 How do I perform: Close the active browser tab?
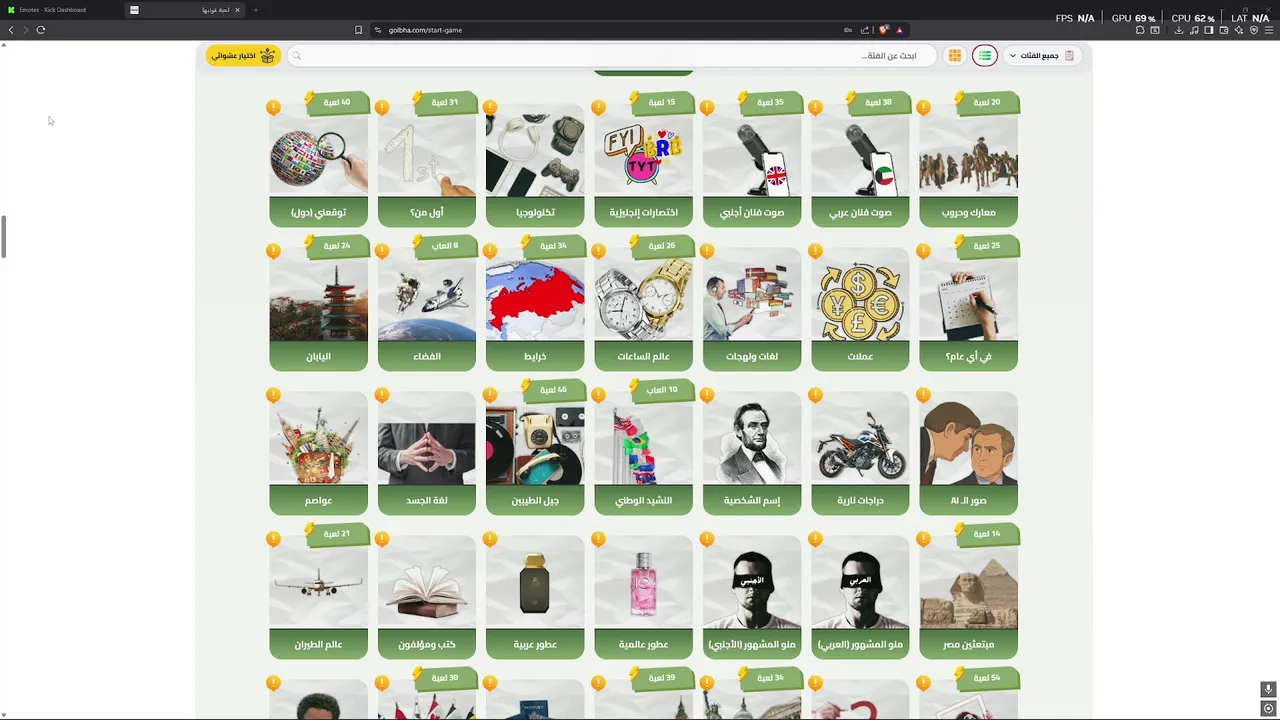click(237, 10)
